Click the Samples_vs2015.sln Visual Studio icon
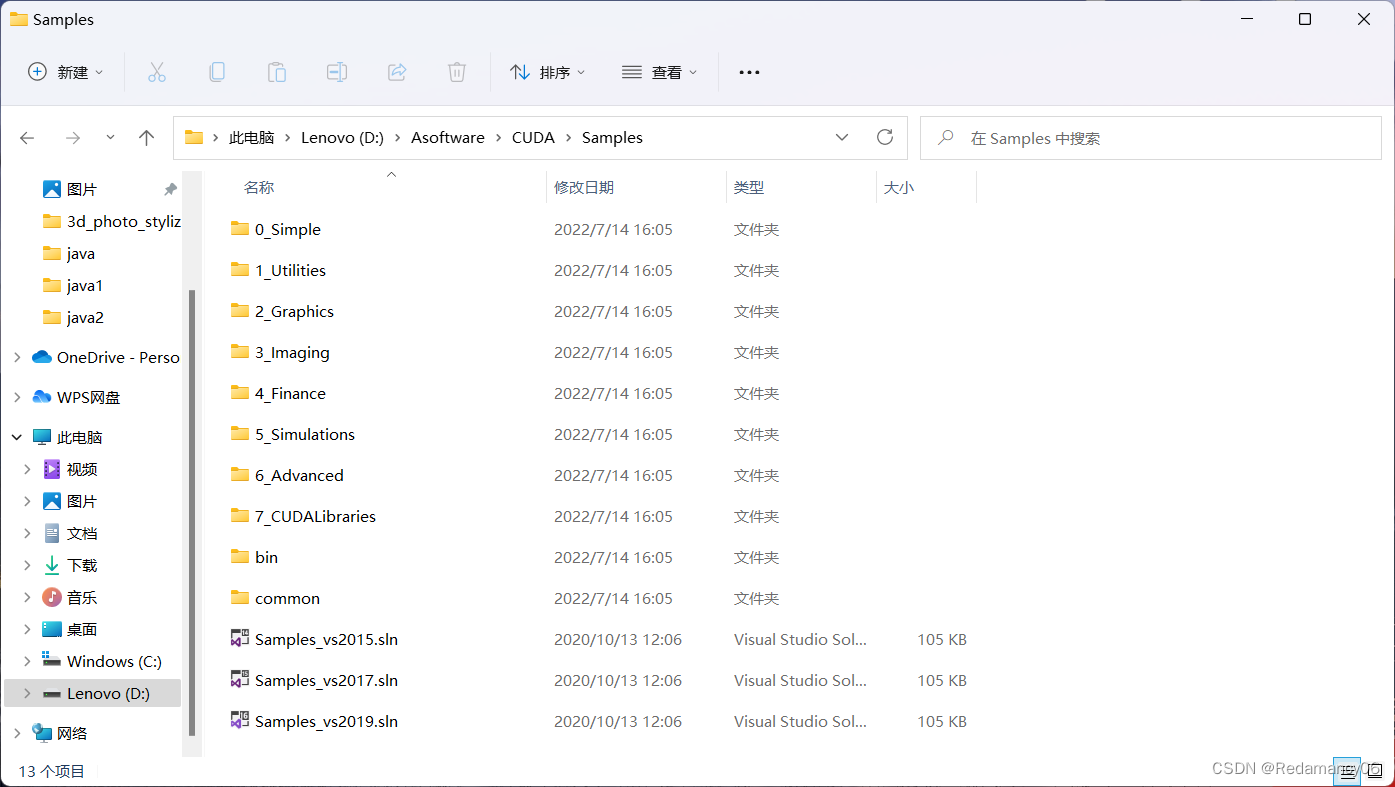 tap(240, 639)
